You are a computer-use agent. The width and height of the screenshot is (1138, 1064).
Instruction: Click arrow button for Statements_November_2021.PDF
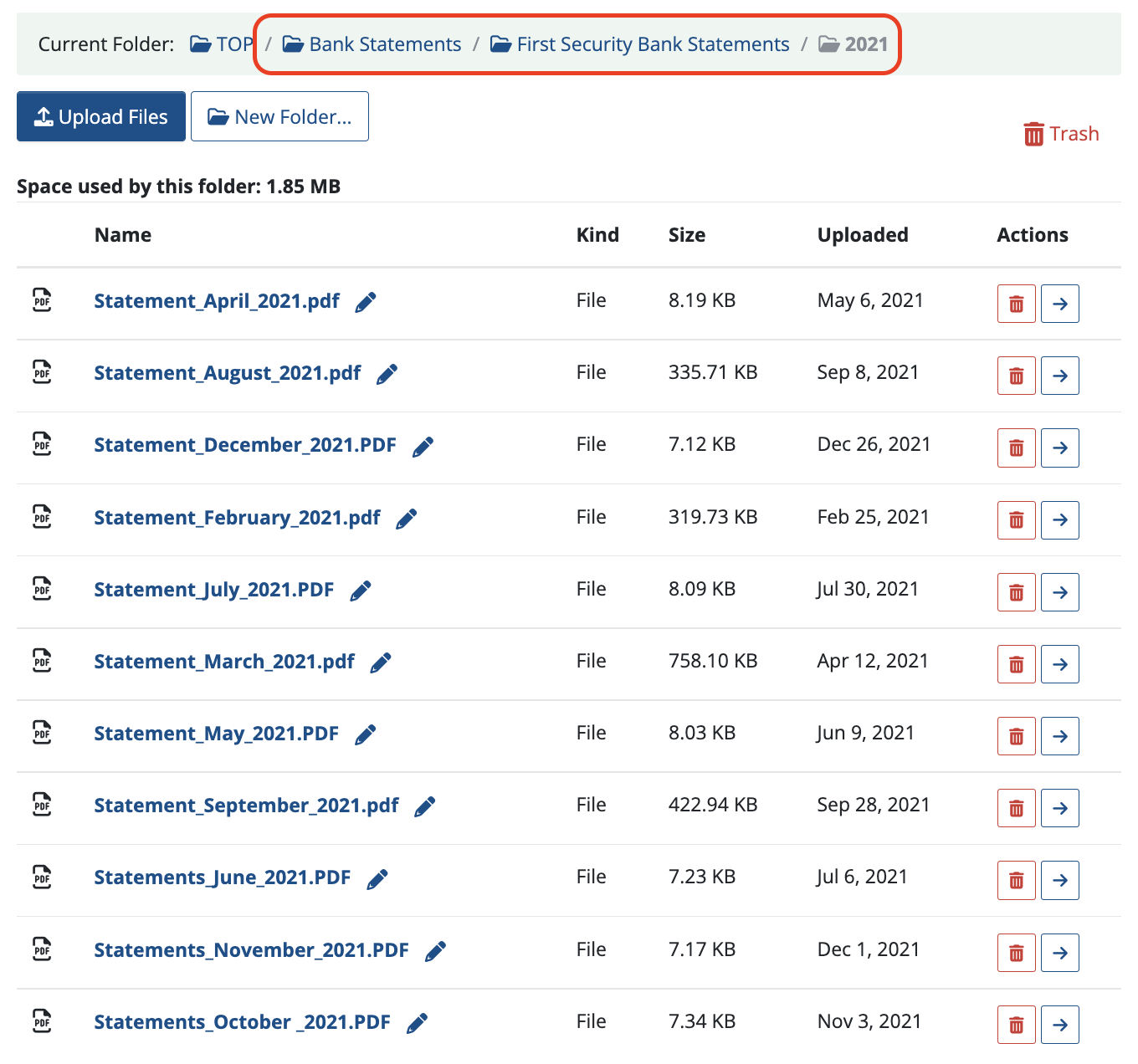tap(1060, 953)
